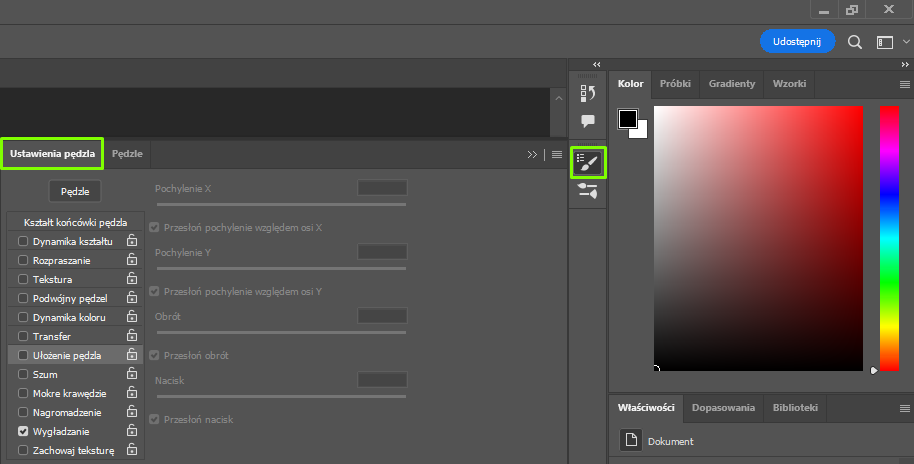Click the Pochylenie Y value field

coord(382,251)
